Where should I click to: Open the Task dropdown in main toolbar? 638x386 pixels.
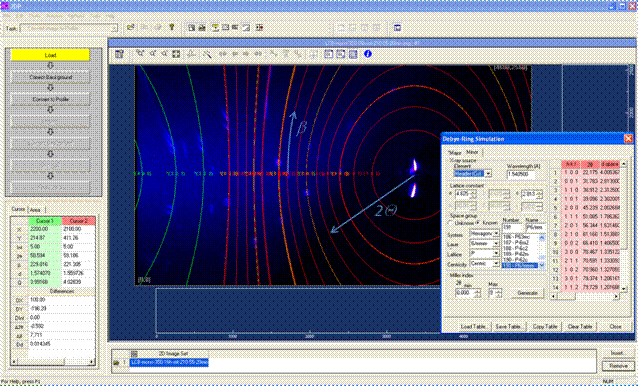(x=114, y=28)
